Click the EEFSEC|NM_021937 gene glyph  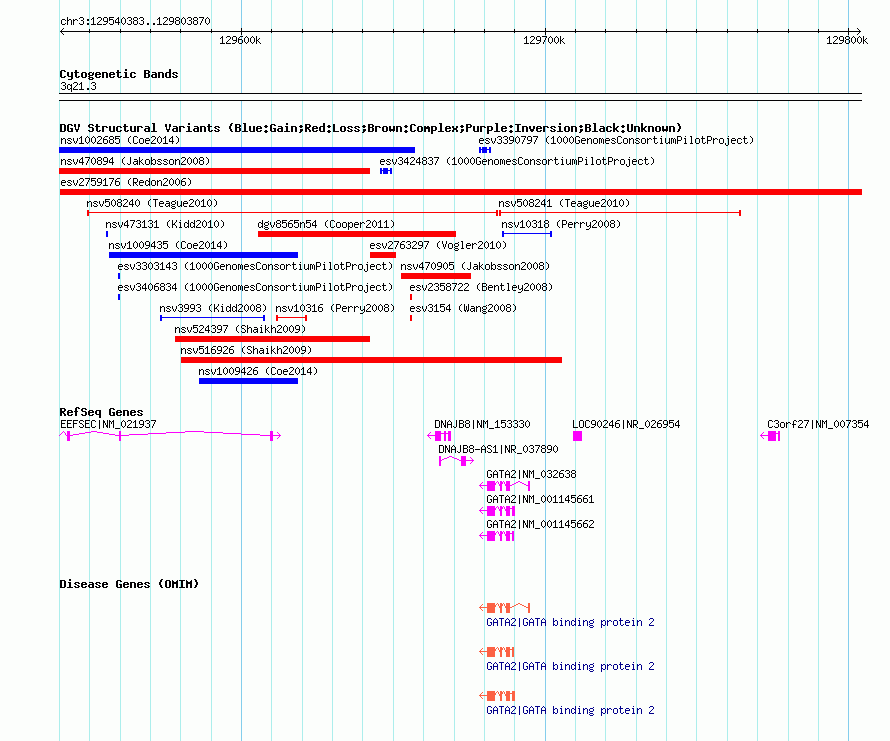click(x=170, y=436)
